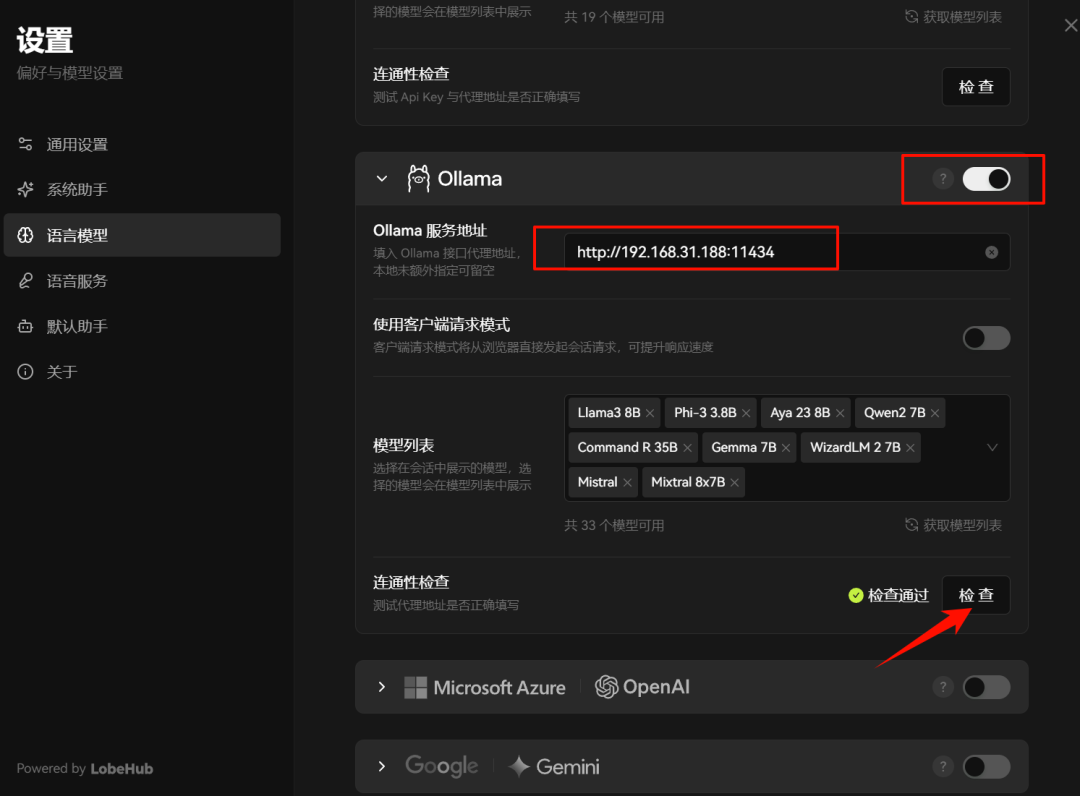
Task: Collapse the Ollama section
Action: pyautogui.click(x=382, y=179)
